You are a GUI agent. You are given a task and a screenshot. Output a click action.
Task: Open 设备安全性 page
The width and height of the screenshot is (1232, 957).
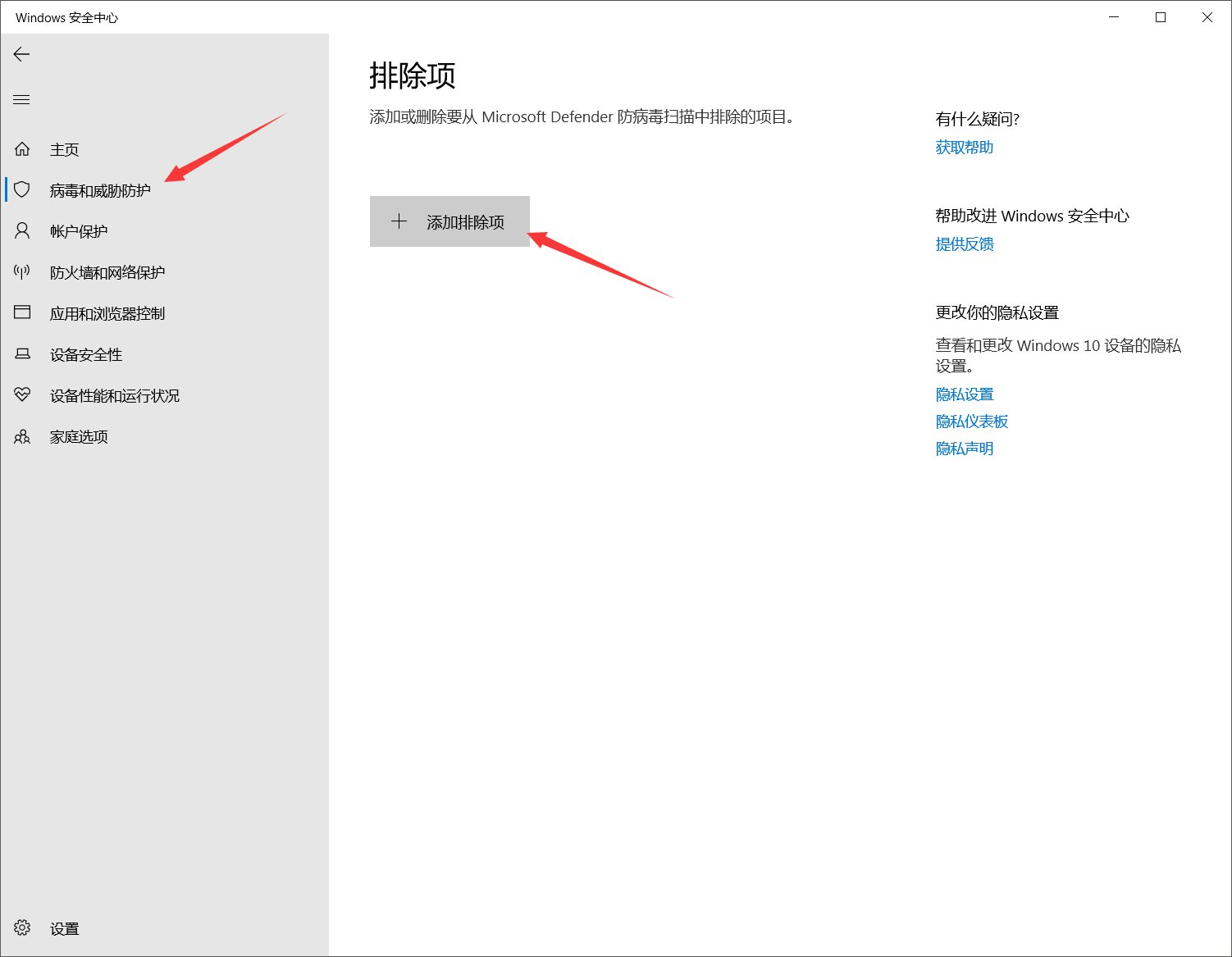click(164, 354)
